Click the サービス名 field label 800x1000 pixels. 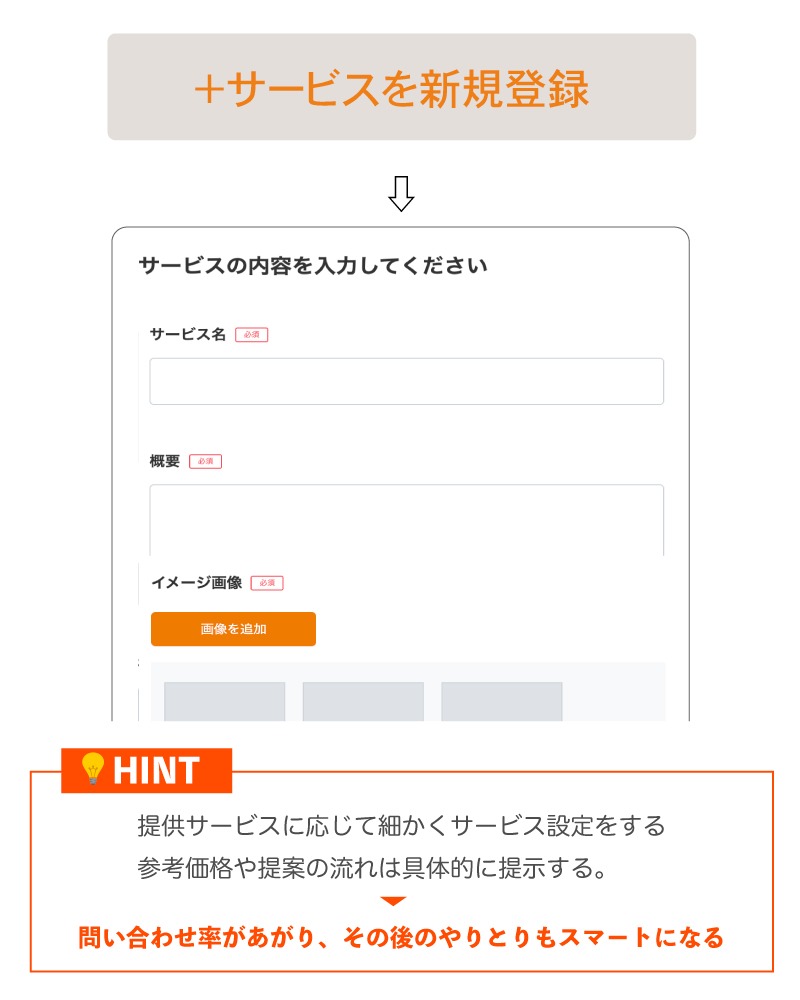[x=188, y=334]
